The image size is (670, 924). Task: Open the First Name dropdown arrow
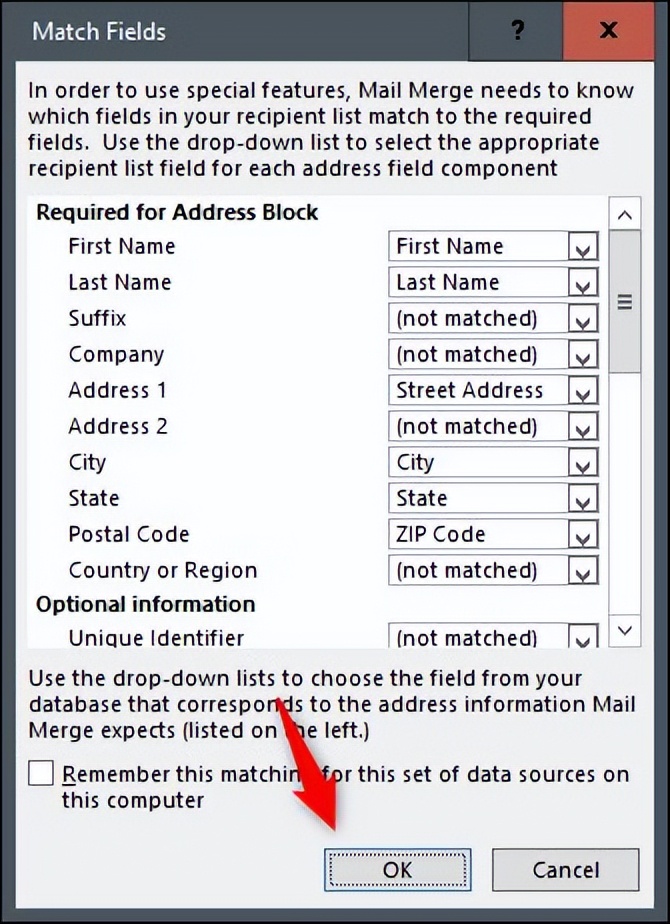click(x=583, y=247)
